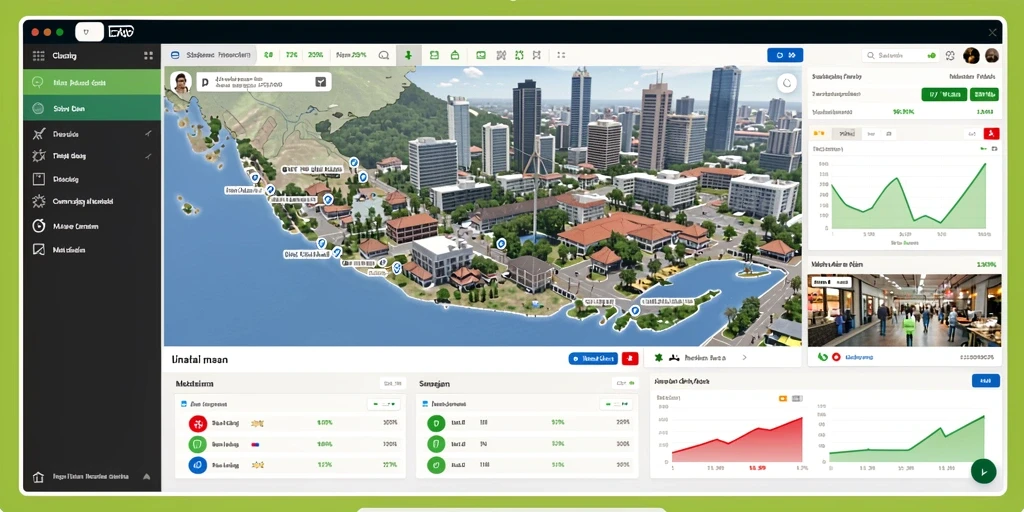
Task: Click the red square button below the map
Action: pos(630,358)
